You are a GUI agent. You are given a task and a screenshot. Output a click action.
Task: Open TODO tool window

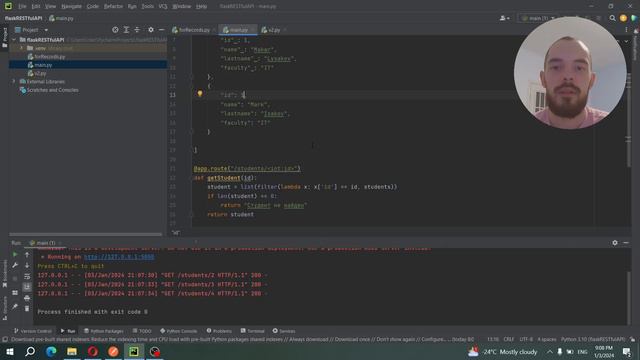142,331
